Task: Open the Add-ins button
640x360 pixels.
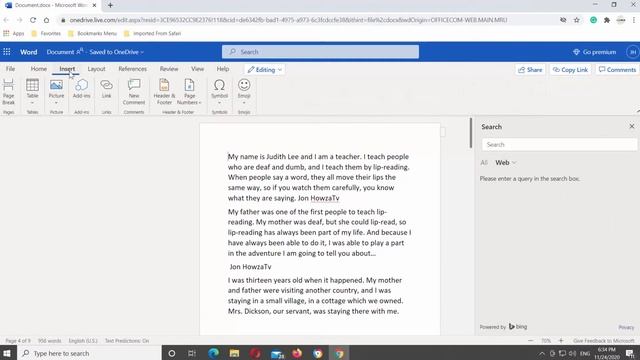Action: 81,90
